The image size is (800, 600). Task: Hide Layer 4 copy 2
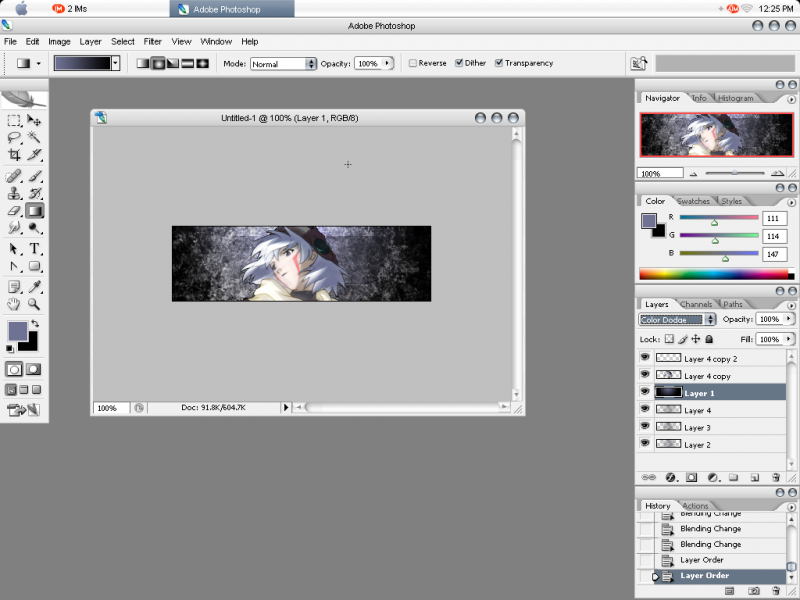[645, 357]
